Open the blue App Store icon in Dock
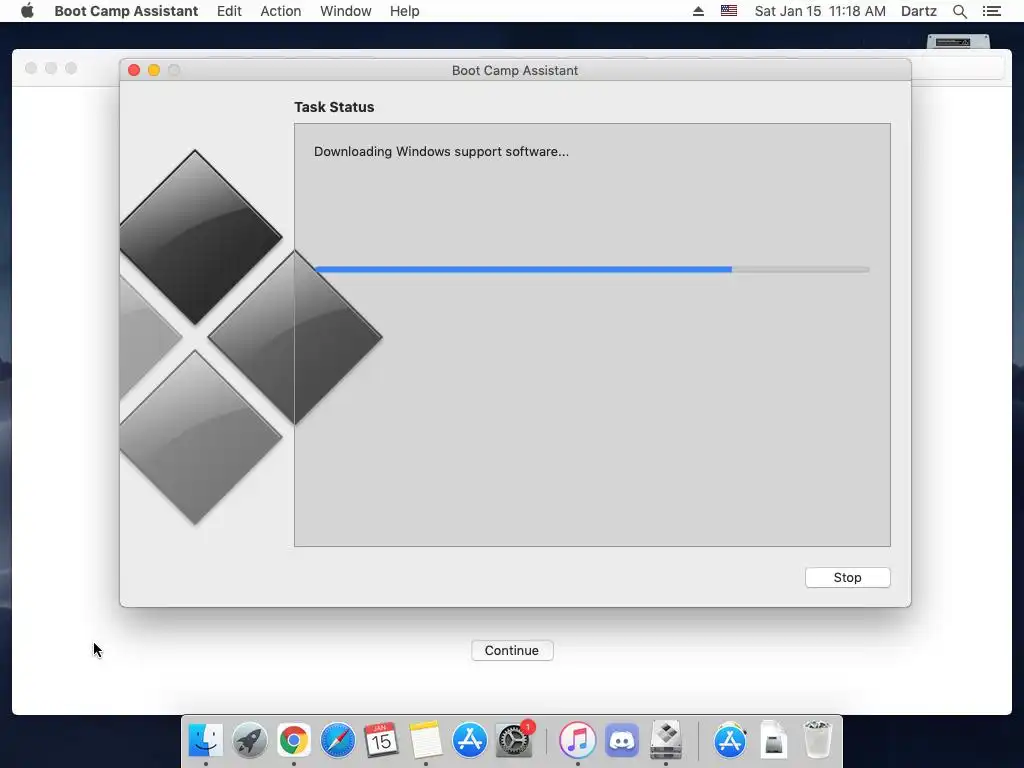The image size is (1024, 768). pyautogui.click(x=470, y=741)
